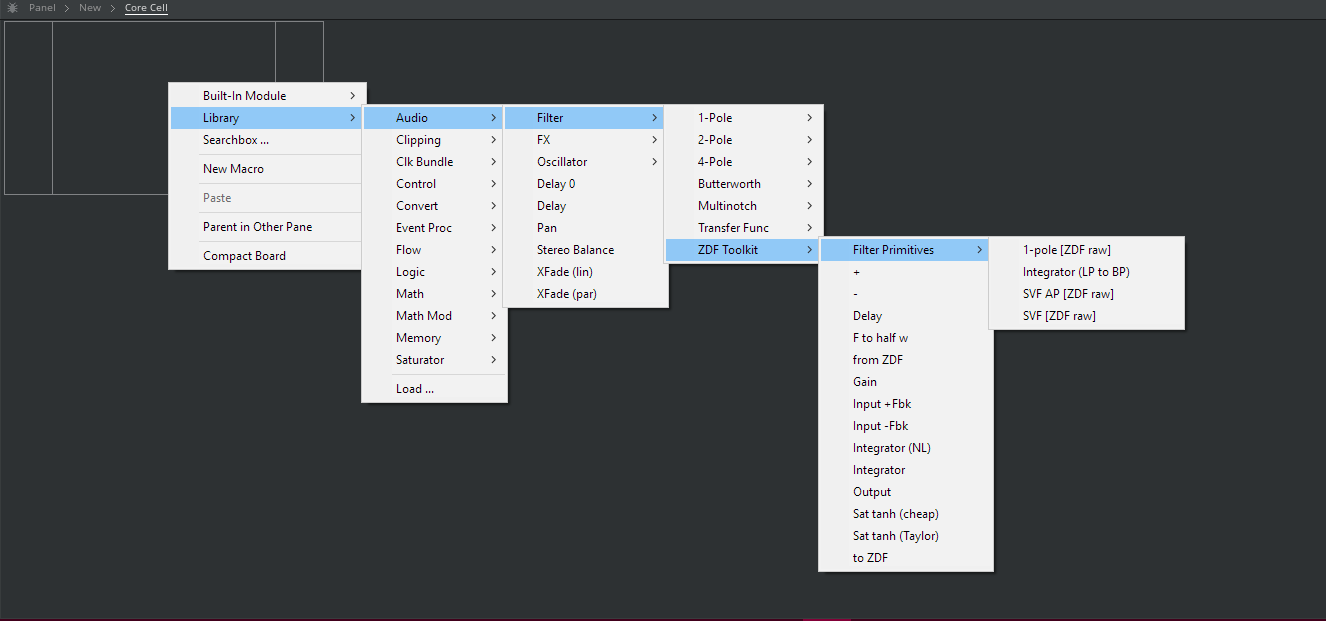Select Filter Primitives entry
The width and height of the screenshot is (1326, 621).
(906, 250)
